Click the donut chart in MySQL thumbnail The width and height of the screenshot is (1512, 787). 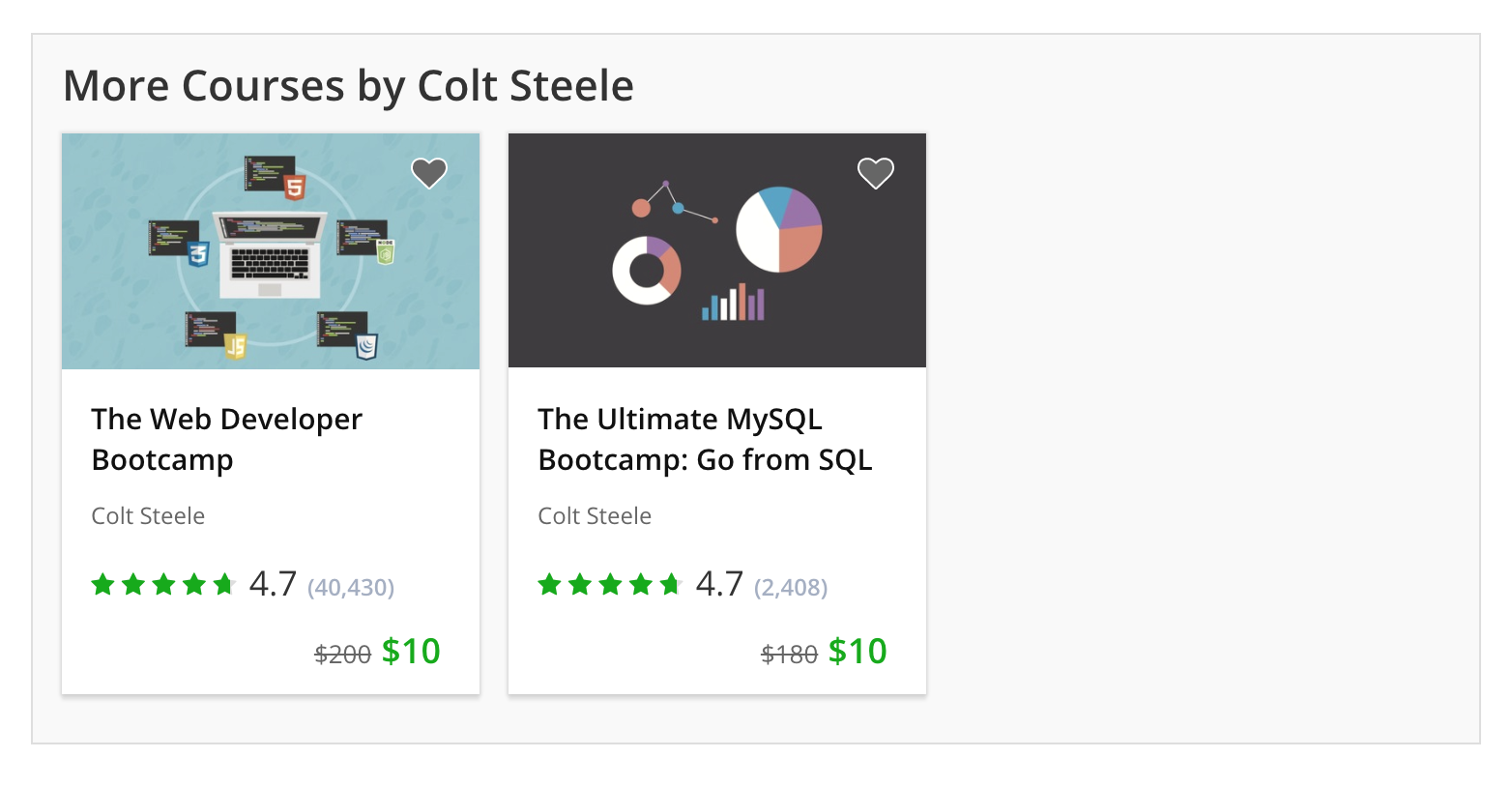pos(646,270)
